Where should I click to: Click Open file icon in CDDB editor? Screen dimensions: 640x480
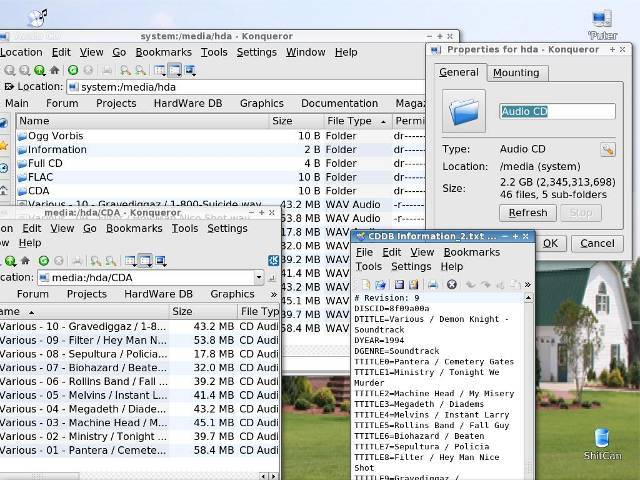tap(380, 284)
